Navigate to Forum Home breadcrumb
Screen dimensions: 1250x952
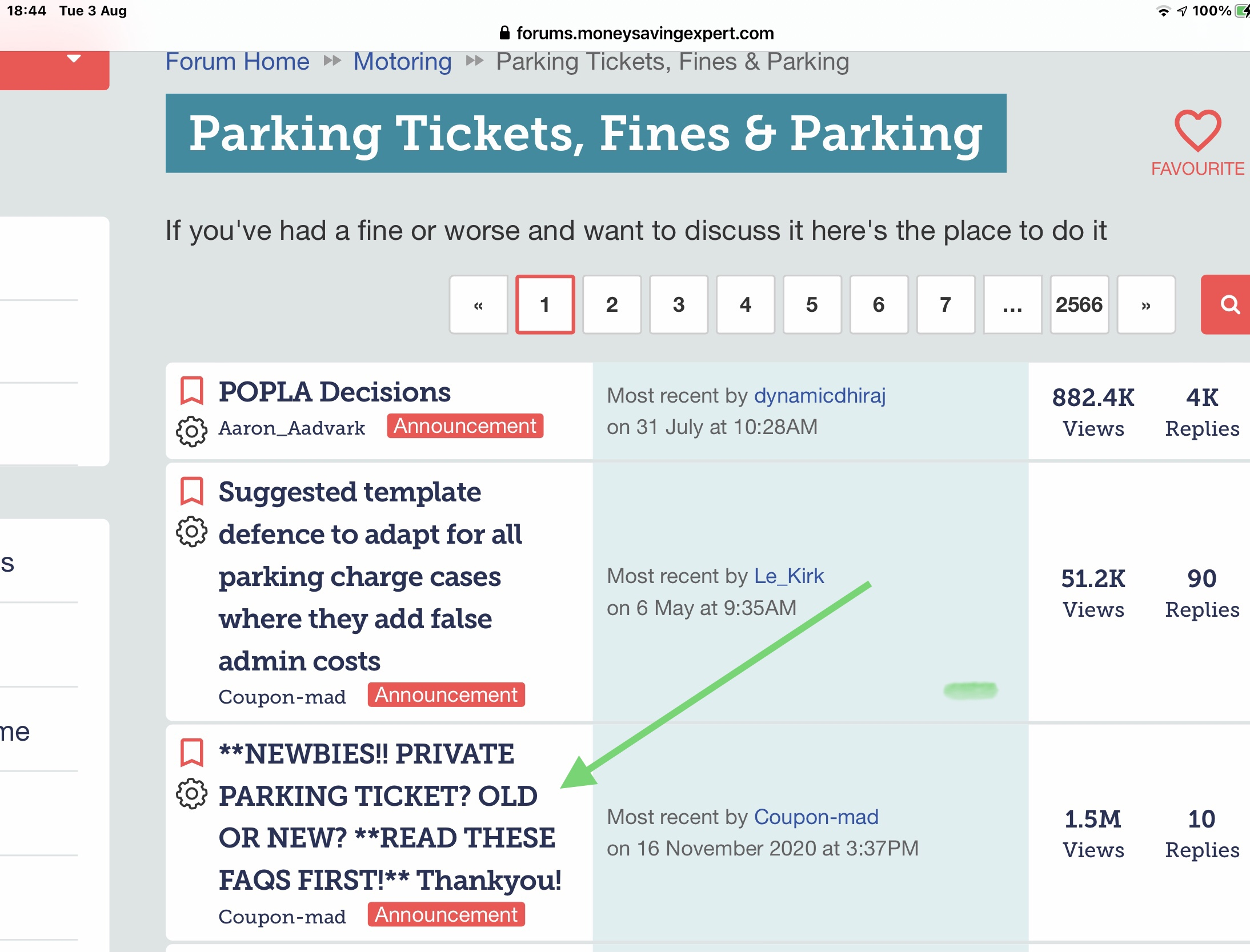[x=237, y=62]
